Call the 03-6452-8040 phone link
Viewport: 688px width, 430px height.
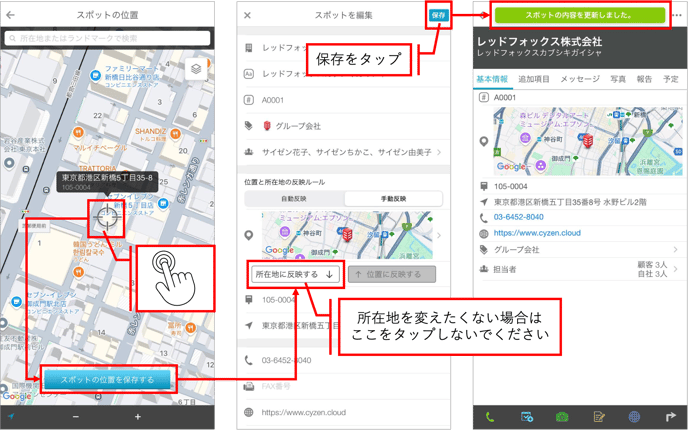click(519, 217)
